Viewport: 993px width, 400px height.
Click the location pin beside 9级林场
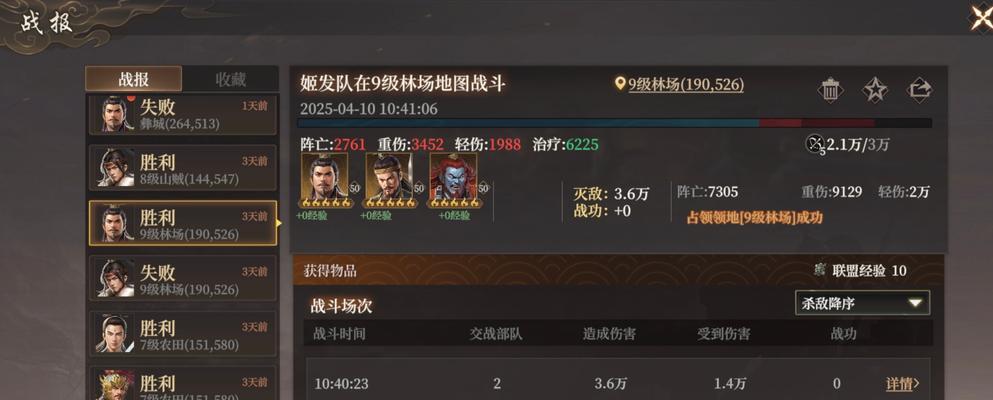(x=620, y=84)
